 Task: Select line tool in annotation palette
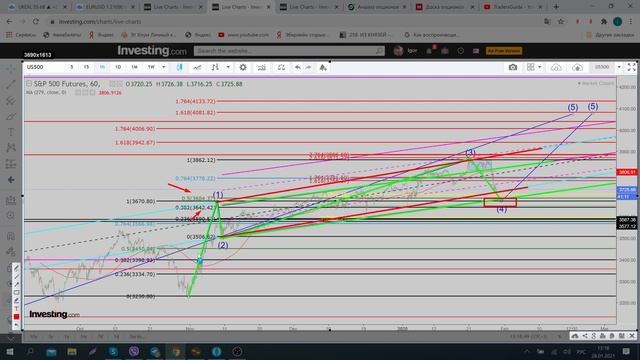pos(16,276)
